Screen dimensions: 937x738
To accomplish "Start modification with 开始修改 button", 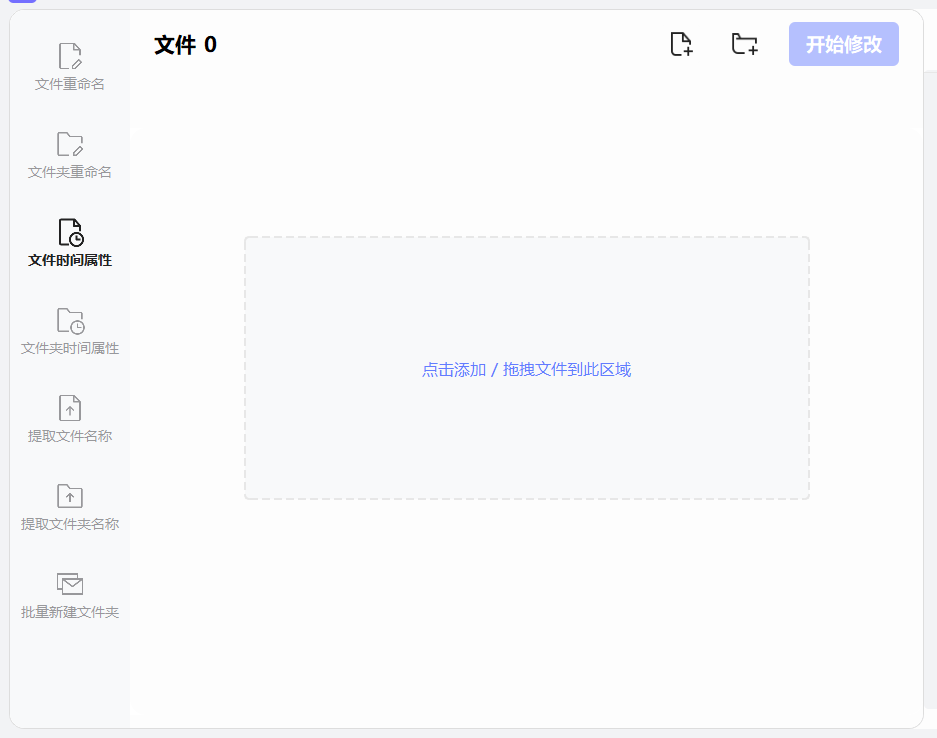I will pos(843,44).
